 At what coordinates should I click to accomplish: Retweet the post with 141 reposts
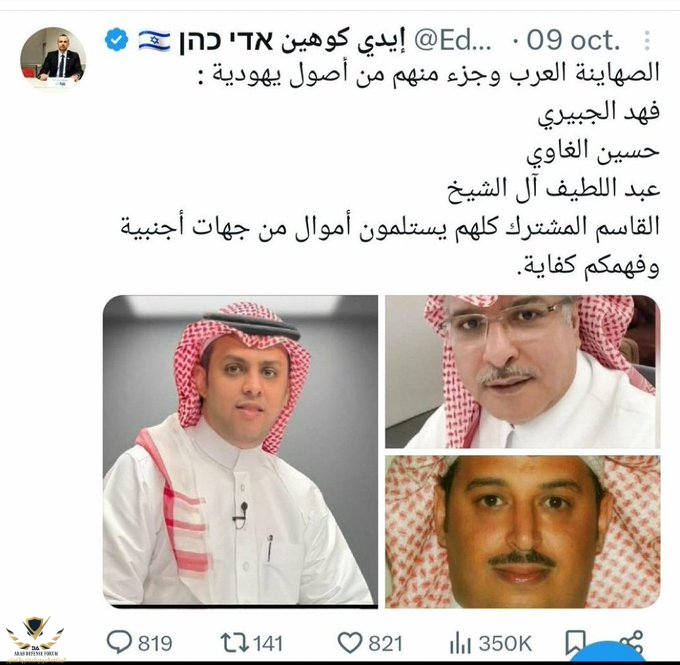(x=234, y=642)
